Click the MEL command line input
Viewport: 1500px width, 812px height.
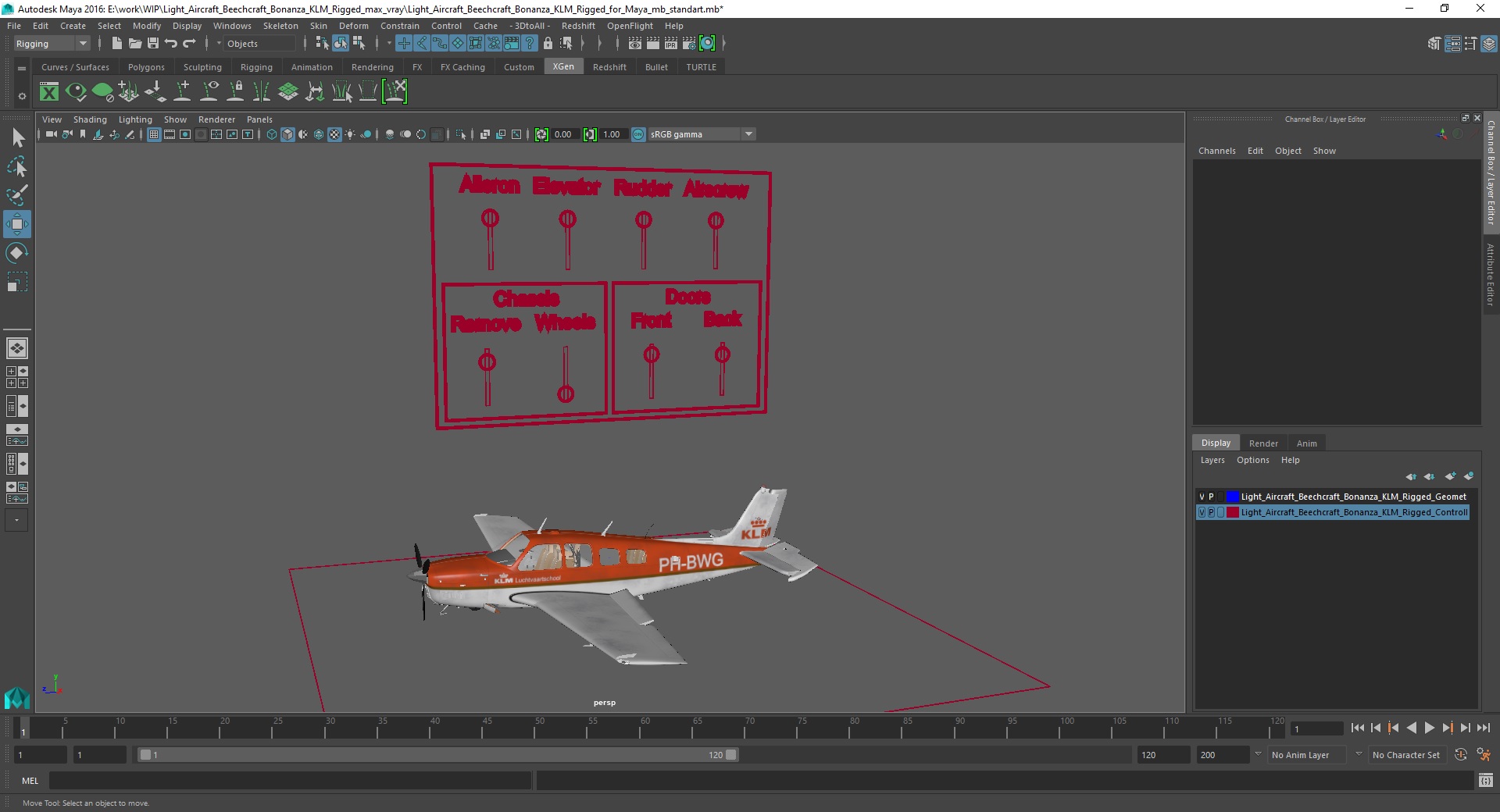point(291,780)
